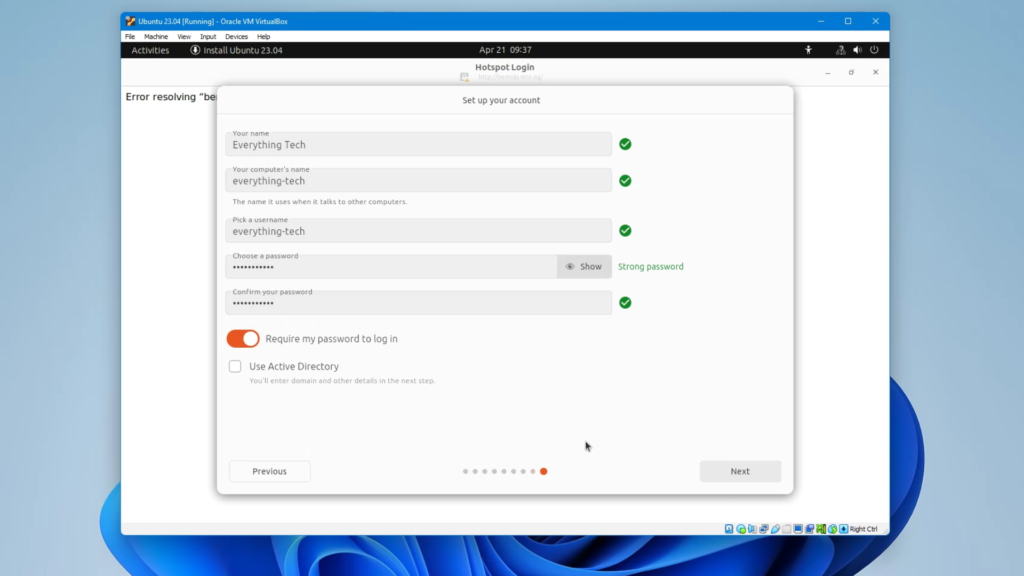Open the Input menu in VirtualBox
This screenshot has height=576, width=1024.
[208, 37]
